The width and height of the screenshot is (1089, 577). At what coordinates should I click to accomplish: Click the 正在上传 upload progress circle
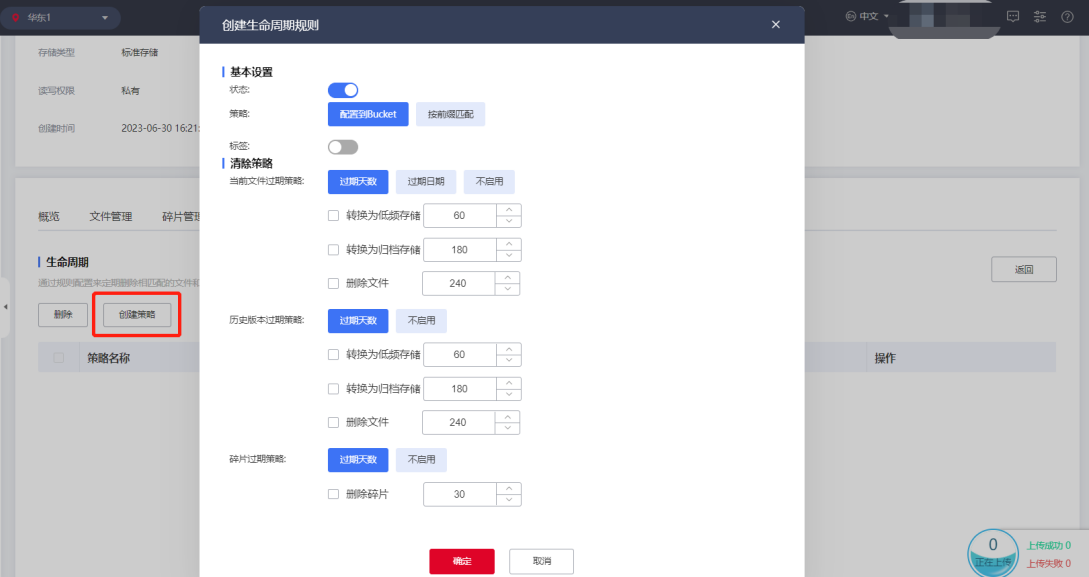click(x=992, y=551)
